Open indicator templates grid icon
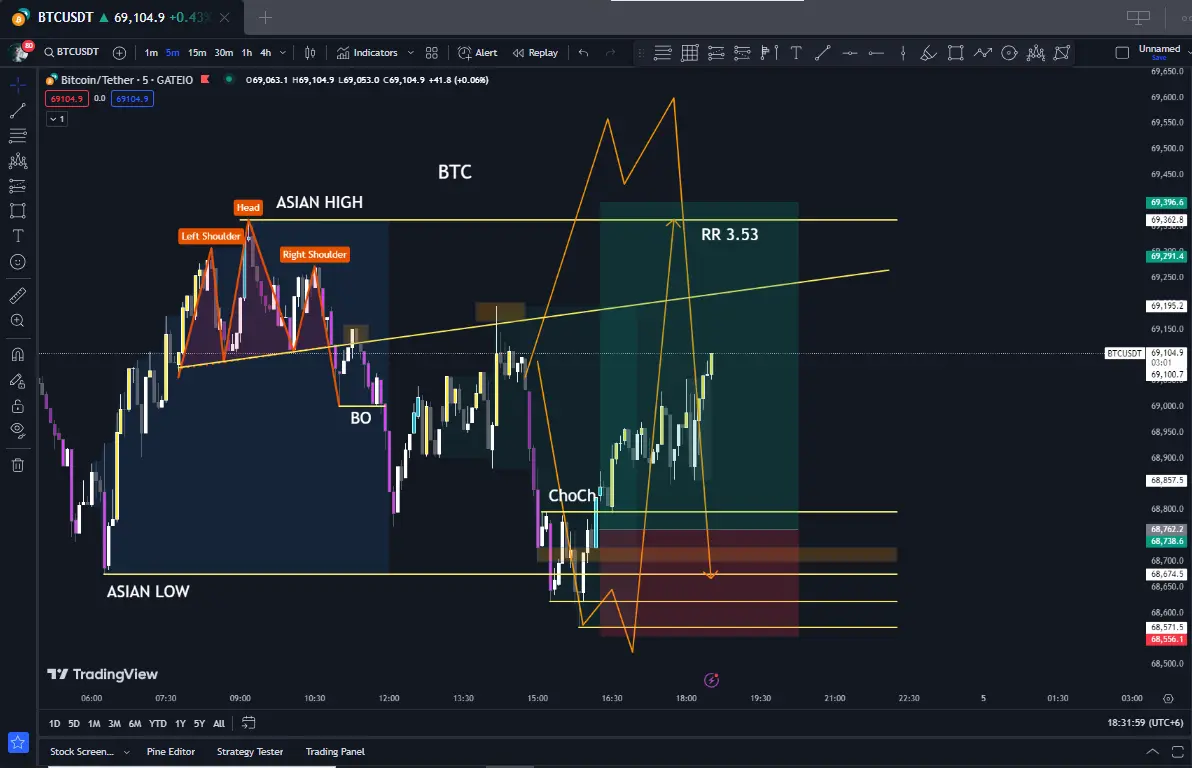1192x768 pixels. [x=432, y=52]
